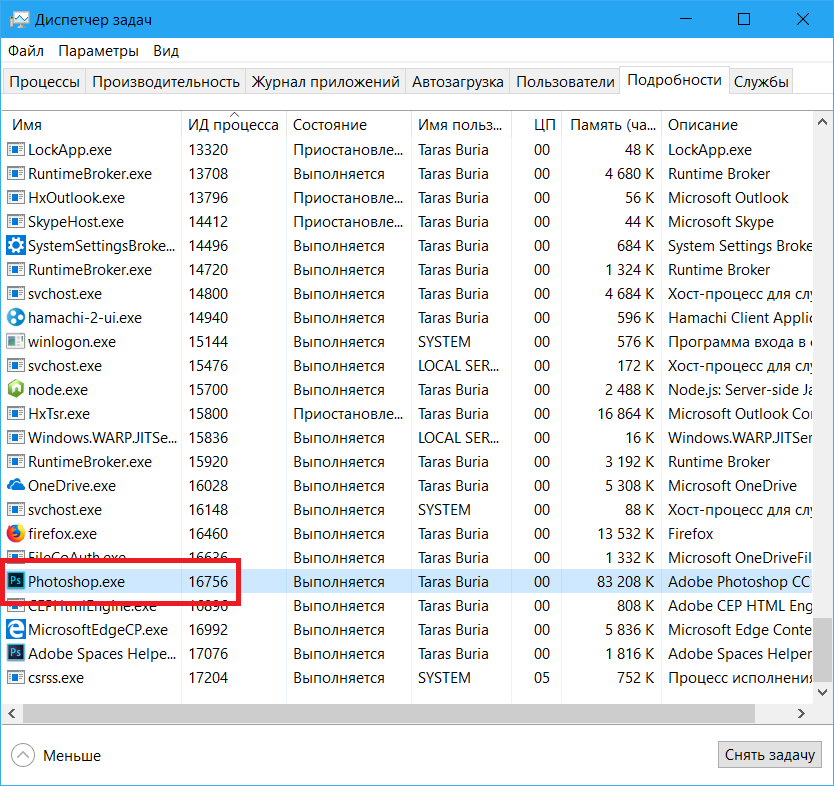
Task: Click horizontal scrollbar left arrow
Action: [x=12, y=713]
